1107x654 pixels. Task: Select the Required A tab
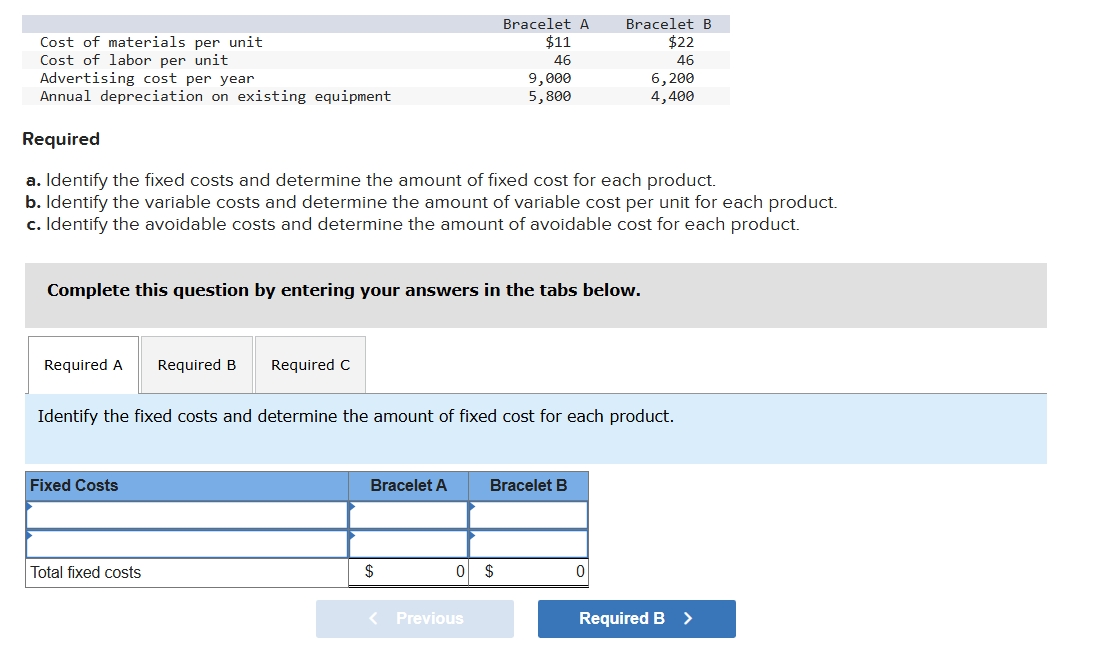point(82,365)
